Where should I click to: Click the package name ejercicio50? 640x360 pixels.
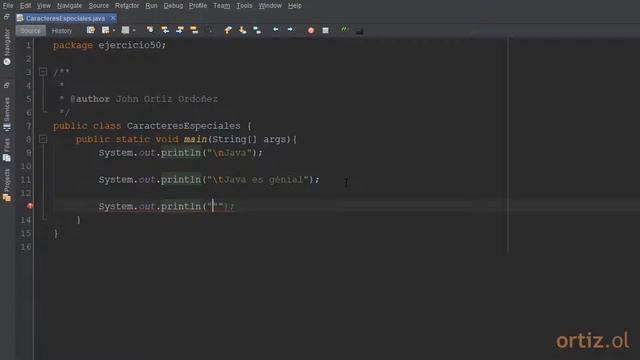click(x=130, y=45)
